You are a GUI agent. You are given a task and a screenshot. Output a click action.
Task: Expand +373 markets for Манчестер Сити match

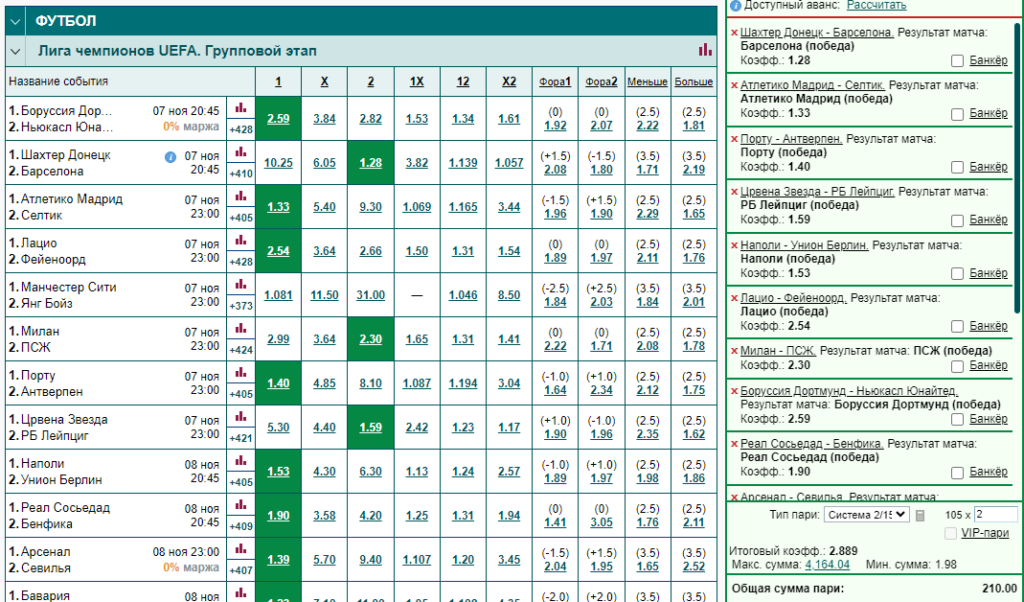point(241,306)
